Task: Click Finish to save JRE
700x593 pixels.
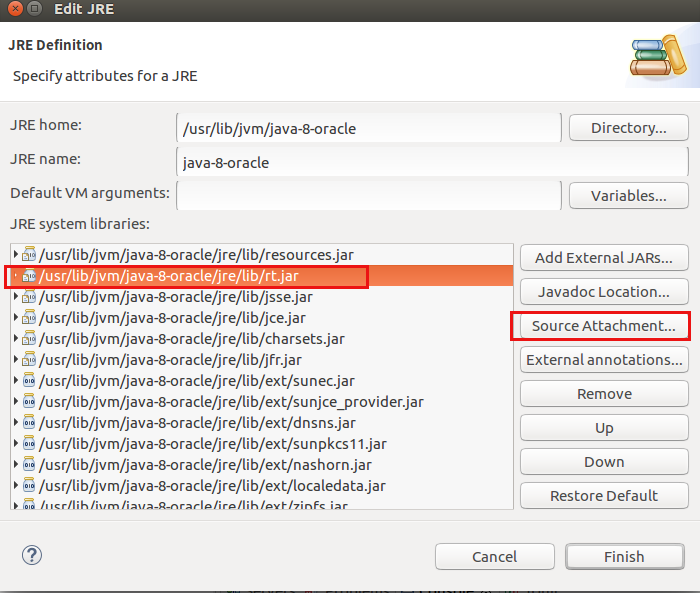Action: (x=625, y=556)
